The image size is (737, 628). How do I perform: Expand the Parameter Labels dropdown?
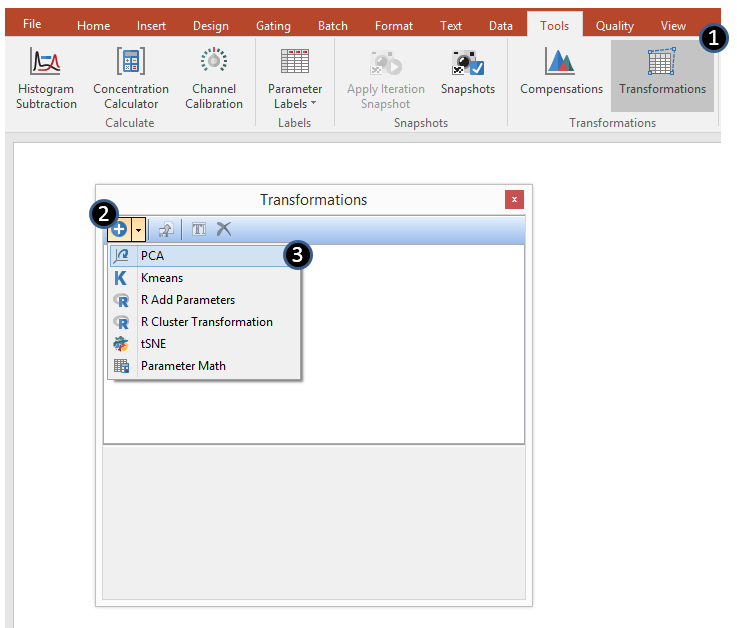[x=294, y=96]
